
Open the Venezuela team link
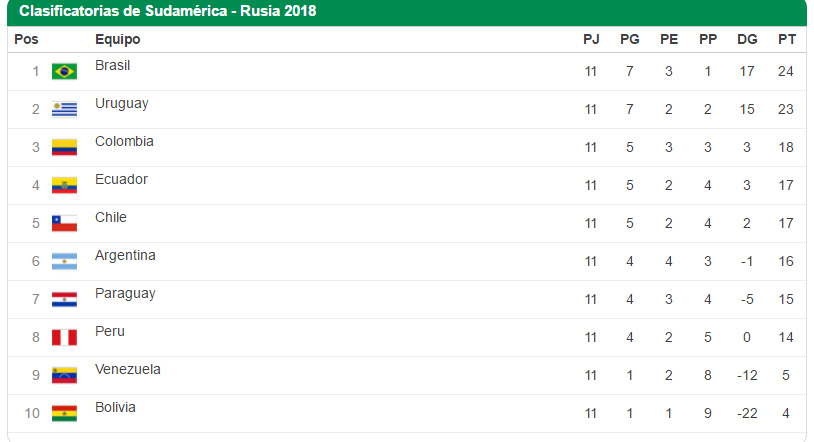pyautogui.click(x=127, y=370)
